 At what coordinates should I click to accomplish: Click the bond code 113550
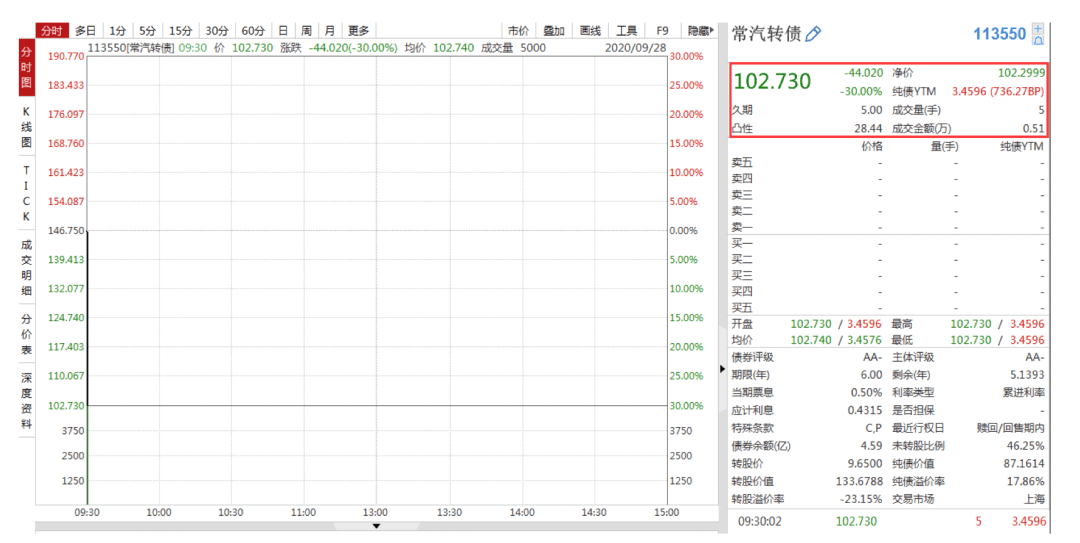pos(999,34)
